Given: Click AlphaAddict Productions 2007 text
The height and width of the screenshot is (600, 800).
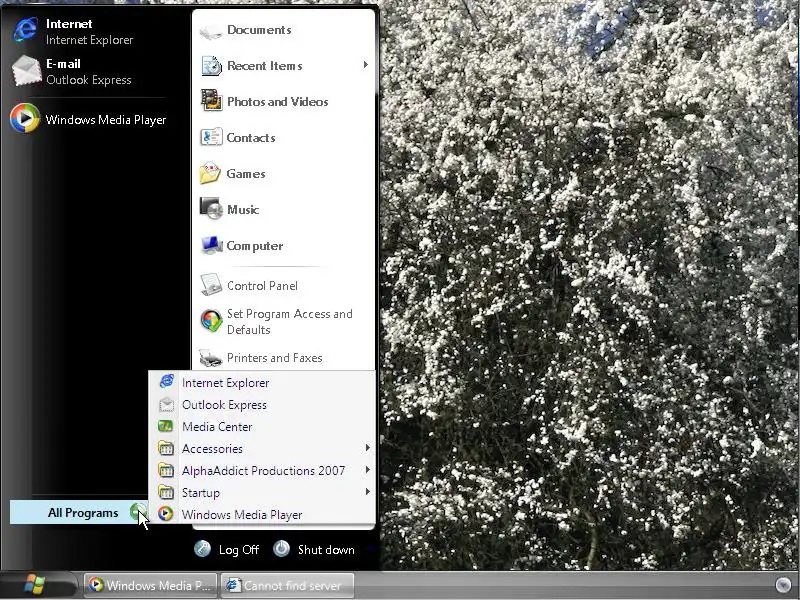Looking at the screenshot, I should (x=263, y=471).
